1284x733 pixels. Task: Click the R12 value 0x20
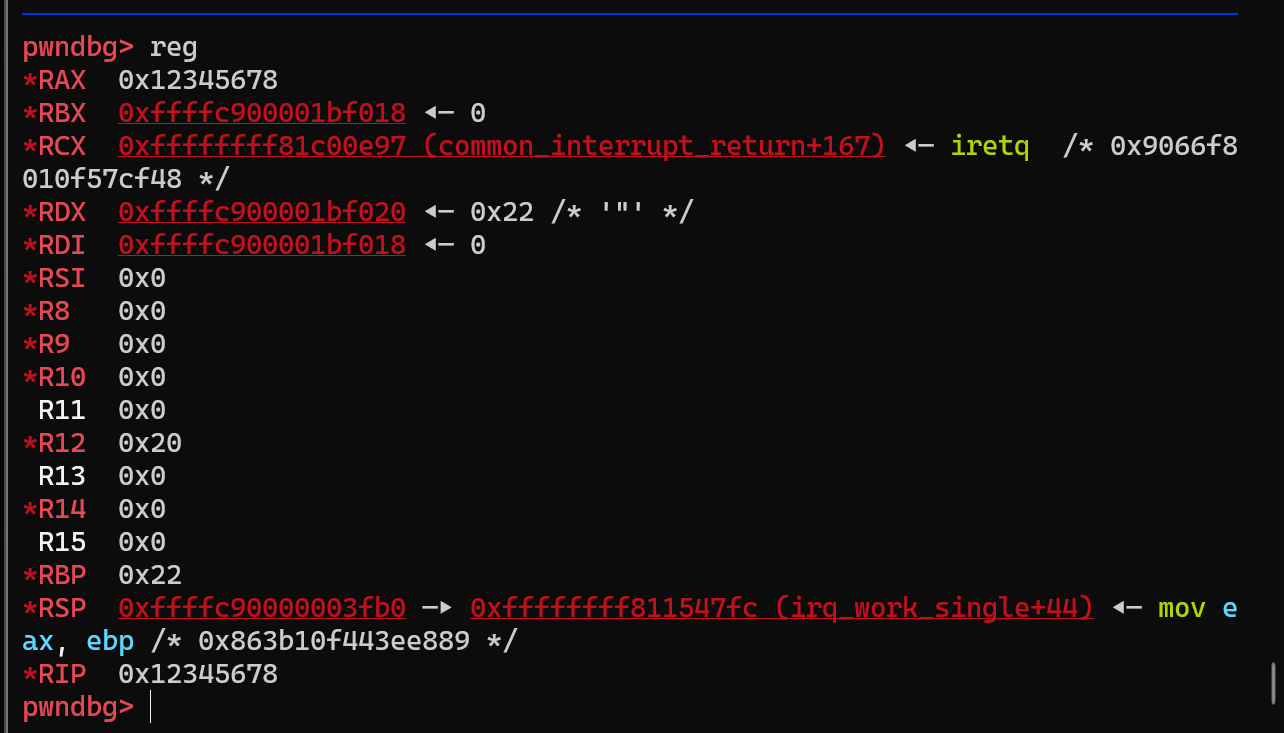pyautogui.click(x=150, y=442)
